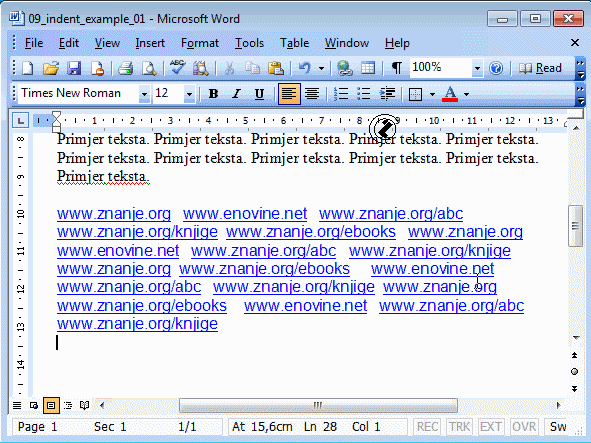
Task: Open the Edit menu
Action: (69, 43)
